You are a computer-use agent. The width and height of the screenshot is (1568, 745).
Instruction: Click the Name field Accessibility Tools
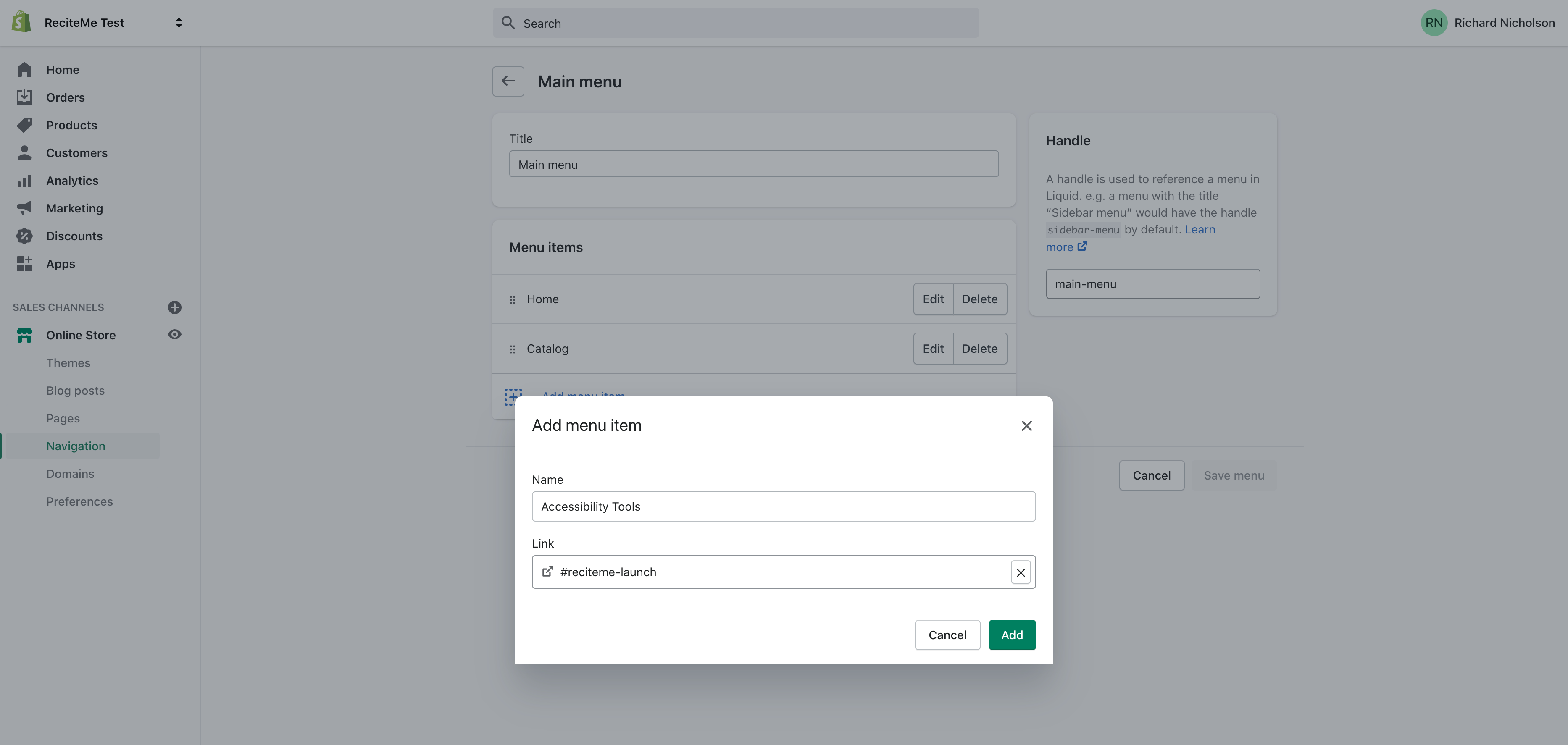coord(784,506)
